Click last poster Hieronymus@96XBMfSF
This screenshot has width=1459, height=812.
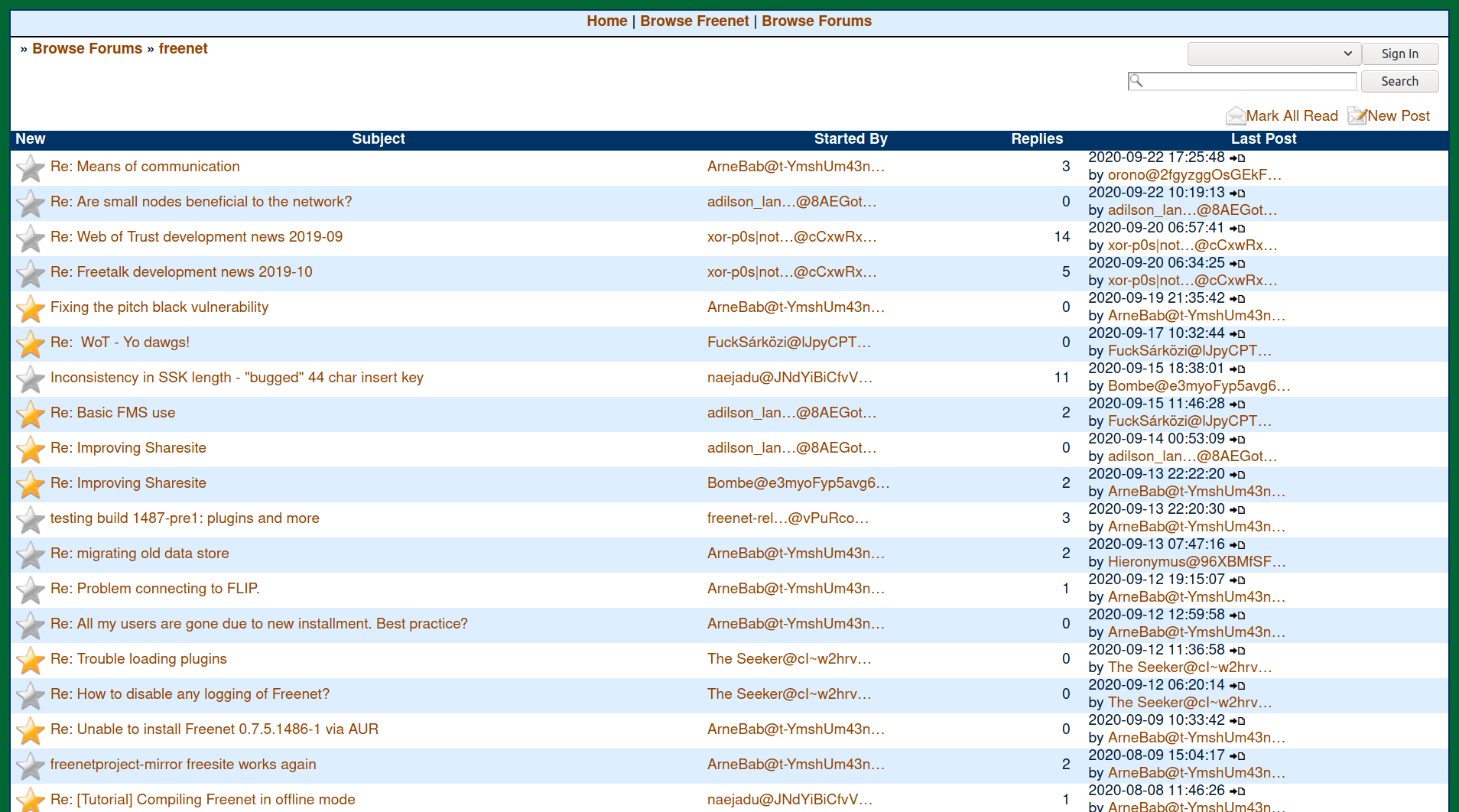coord(1197,562)
